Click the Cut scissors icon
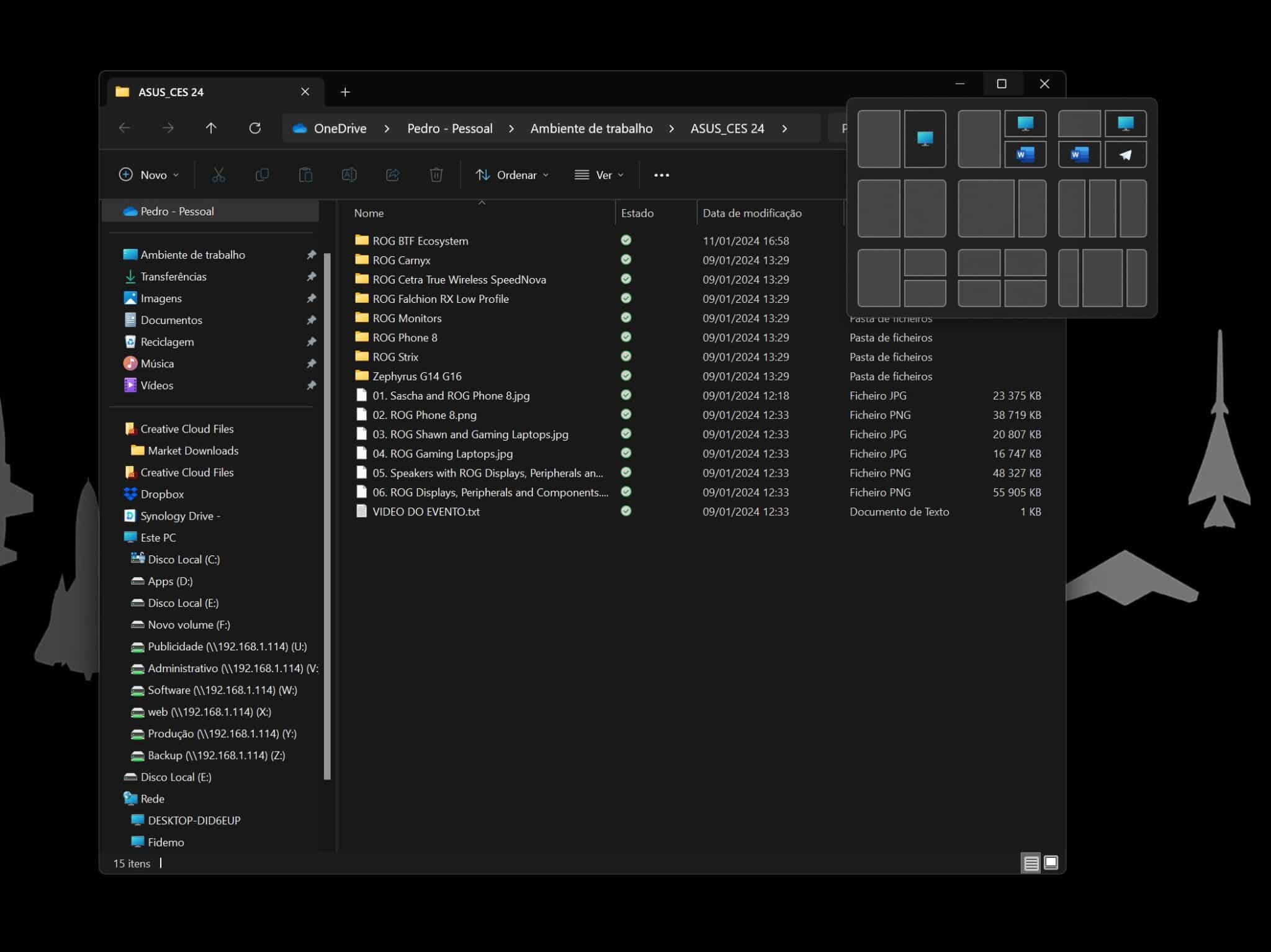Image resolution: width=1271 pixels, height=952 pixels. pyautogui.click(x=218, y=175)
